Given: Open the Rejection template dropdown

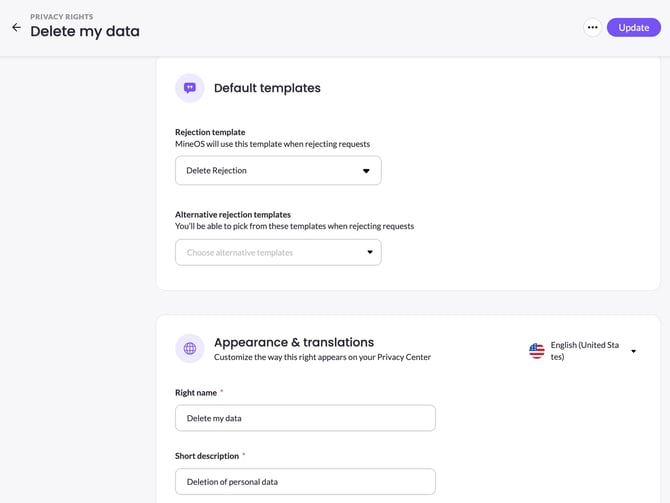Looking at the screenshot, I should click(277, 171).
